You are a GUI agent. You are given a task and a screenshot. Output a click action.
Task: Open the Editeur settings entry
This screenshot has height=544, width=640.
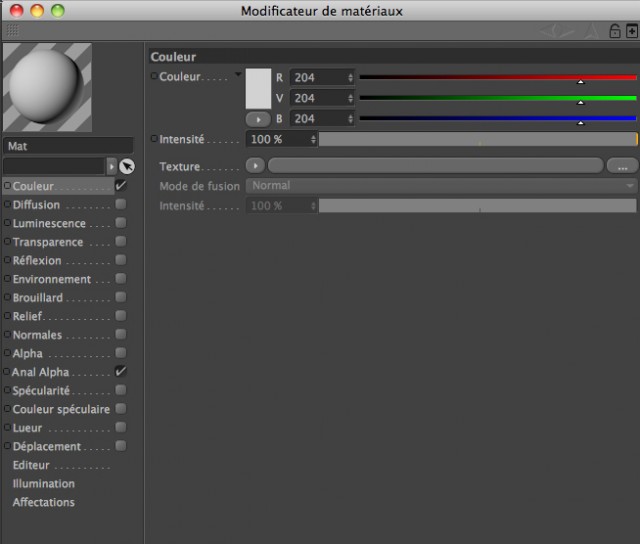31,465
